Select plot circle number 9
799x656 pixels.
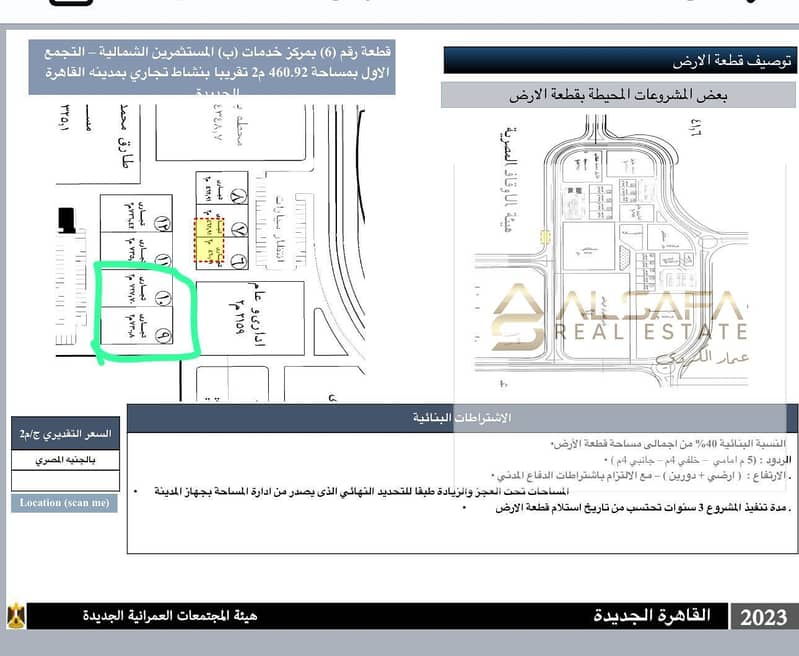(x=163, y=335)
